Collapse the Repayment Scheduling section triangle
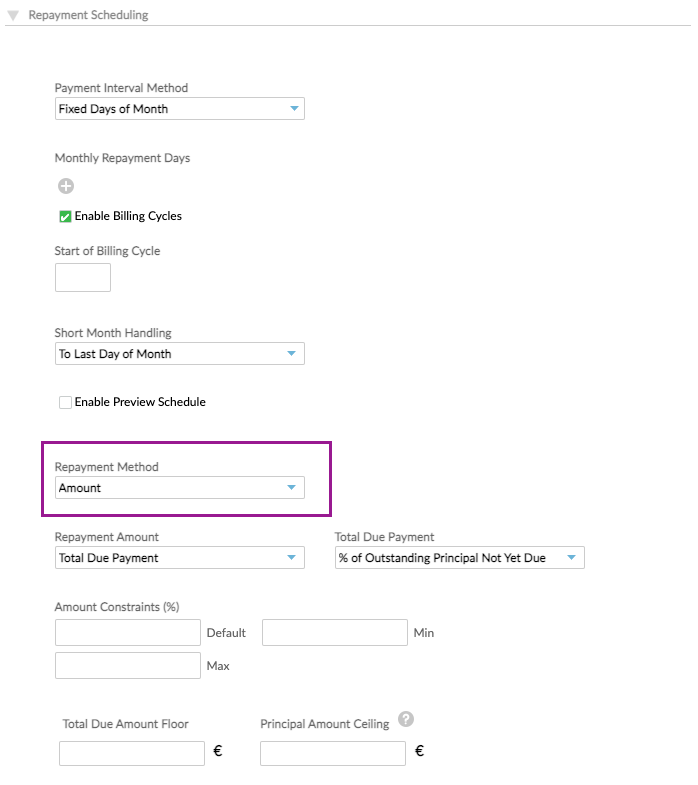698x785 pixels. (13, 16)
